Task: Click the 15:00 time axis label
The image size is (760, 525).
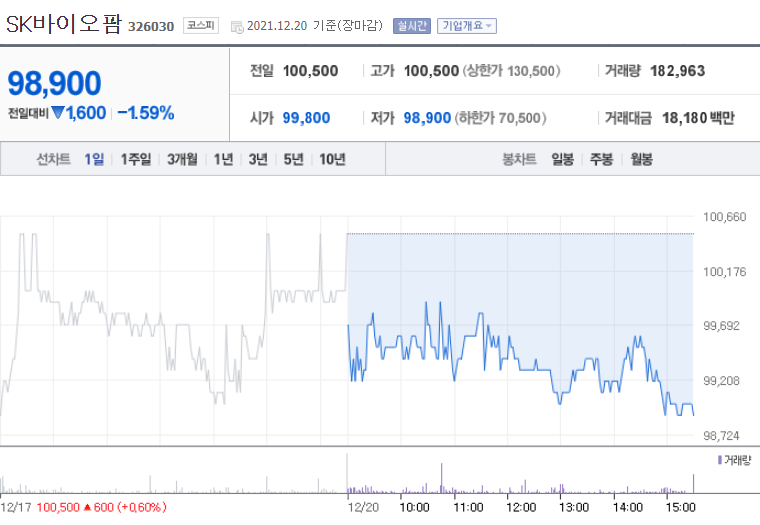Action: click(x=681, y=508)
